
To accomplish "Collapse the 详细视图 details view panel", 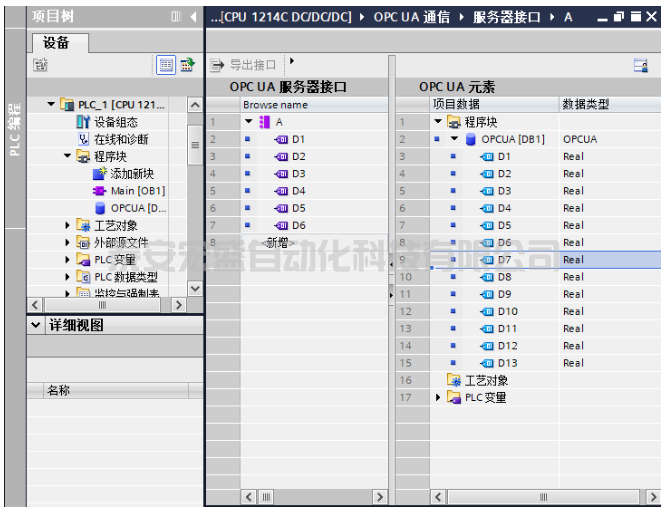I will click(37, 326).
